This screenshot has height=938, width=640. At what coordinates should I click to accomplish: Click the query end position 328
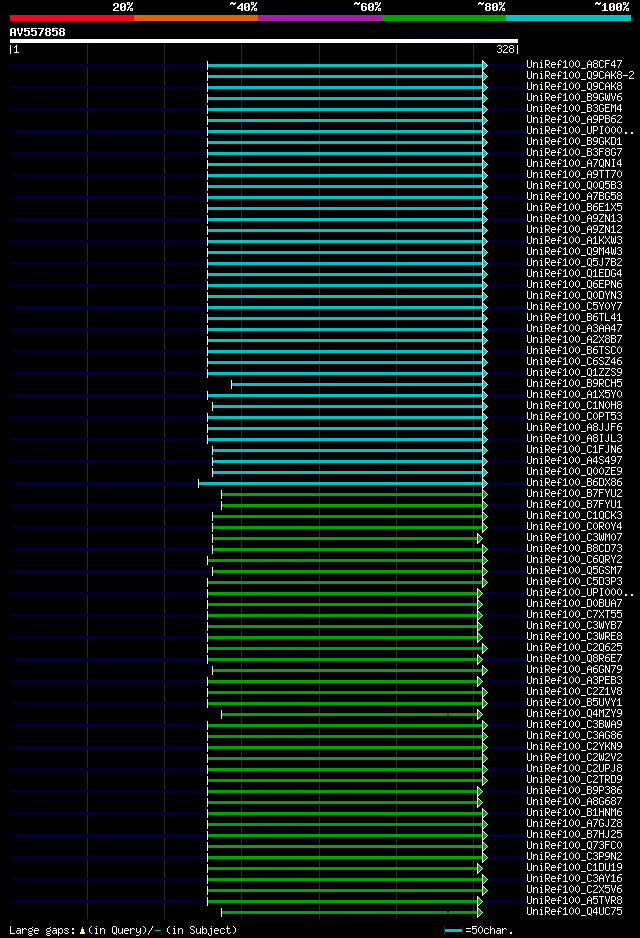tap(505, 50)
